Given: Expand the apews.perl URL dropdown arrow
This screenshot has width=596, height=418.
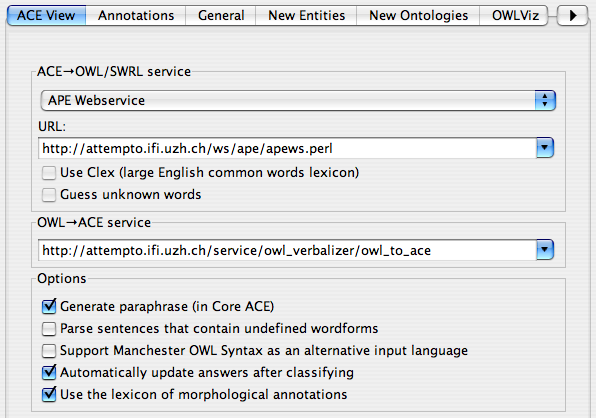Looking at the screenshot, I should point(545,148).
